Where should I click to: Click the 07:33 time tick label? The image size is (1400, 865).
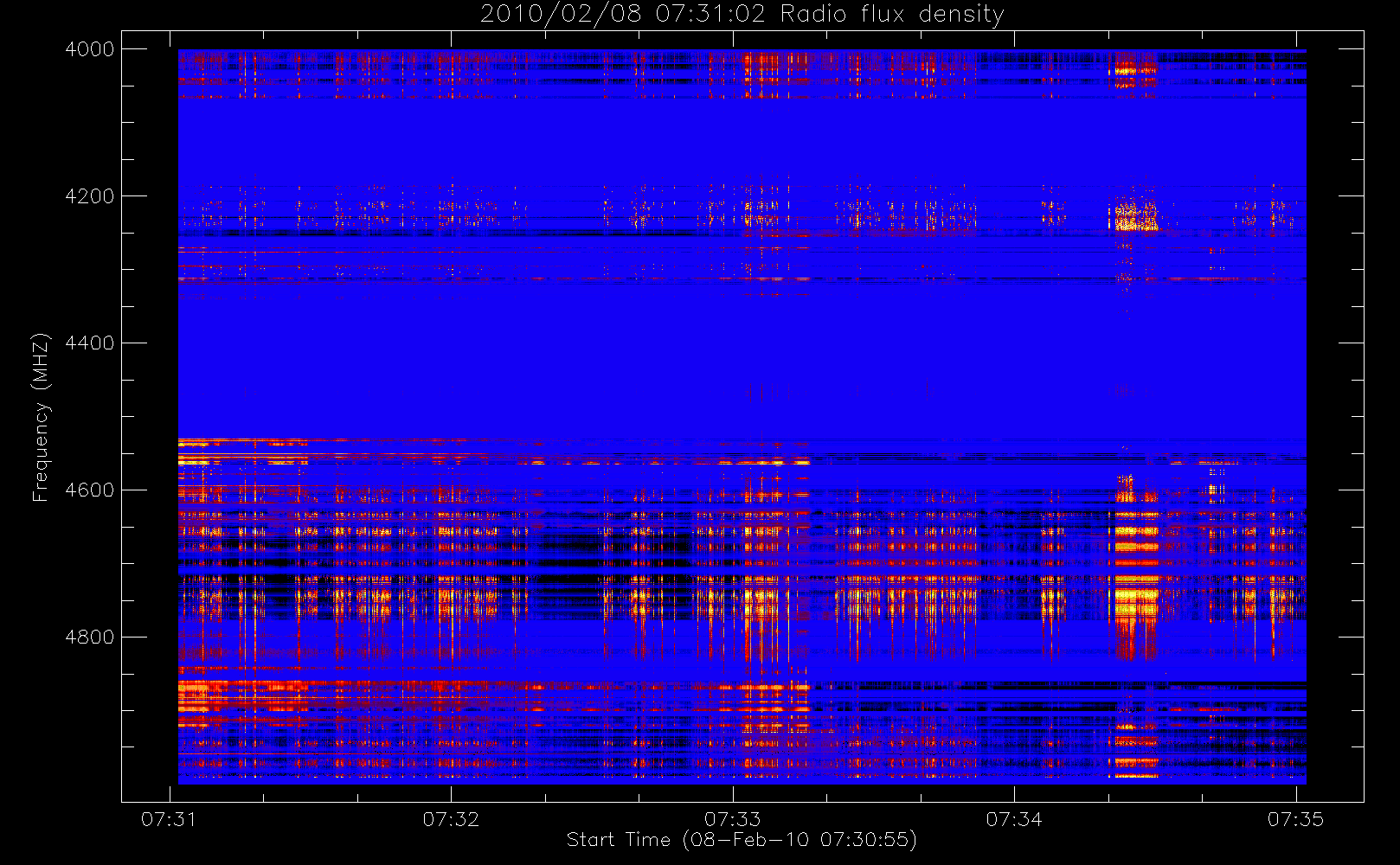tap(732, 819)
